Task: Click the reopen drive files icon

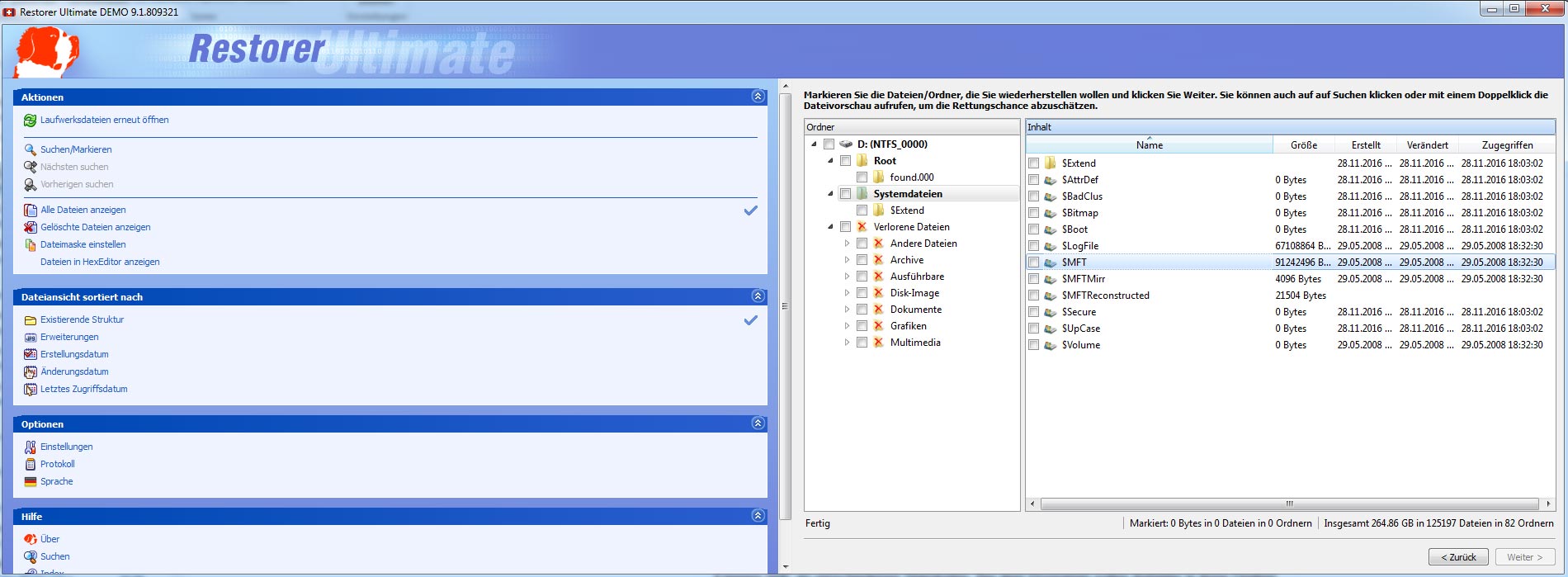Action: click(31, 121)
